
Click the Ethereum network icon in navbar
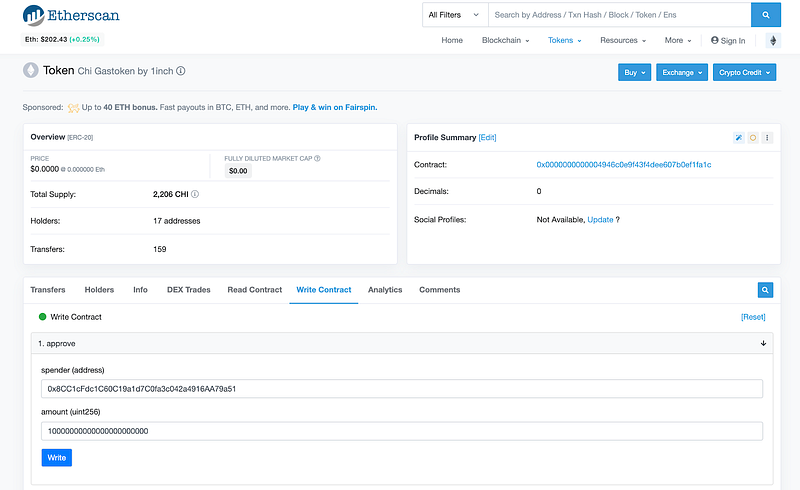[x=773, y=41]
